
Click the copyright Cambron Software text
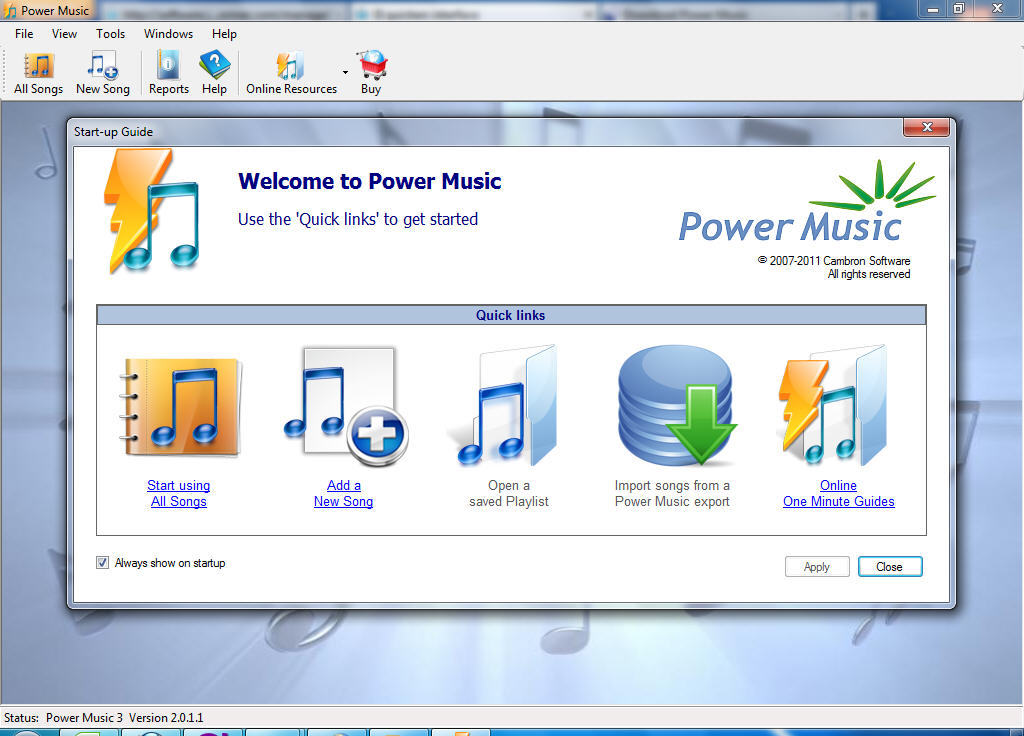[834, 267]
